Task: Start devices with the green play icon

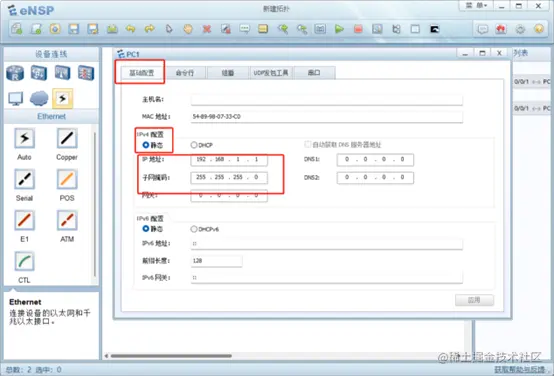Action: click(339, 29)
